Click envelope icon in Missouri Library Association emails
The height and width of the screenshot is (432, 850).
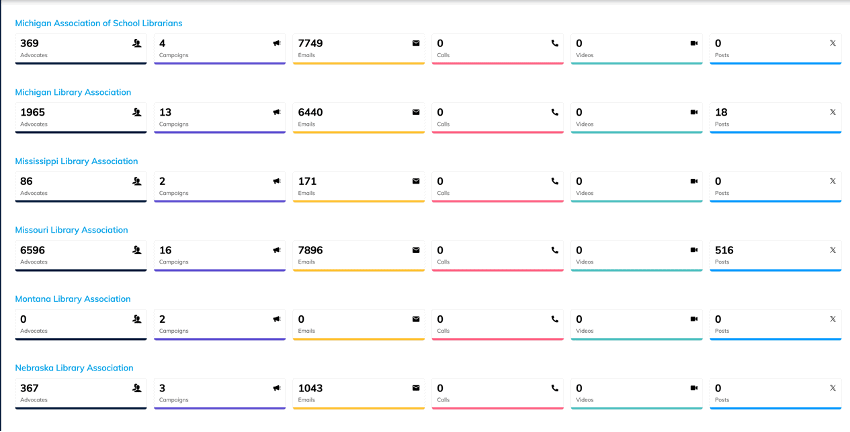(416, 250)
